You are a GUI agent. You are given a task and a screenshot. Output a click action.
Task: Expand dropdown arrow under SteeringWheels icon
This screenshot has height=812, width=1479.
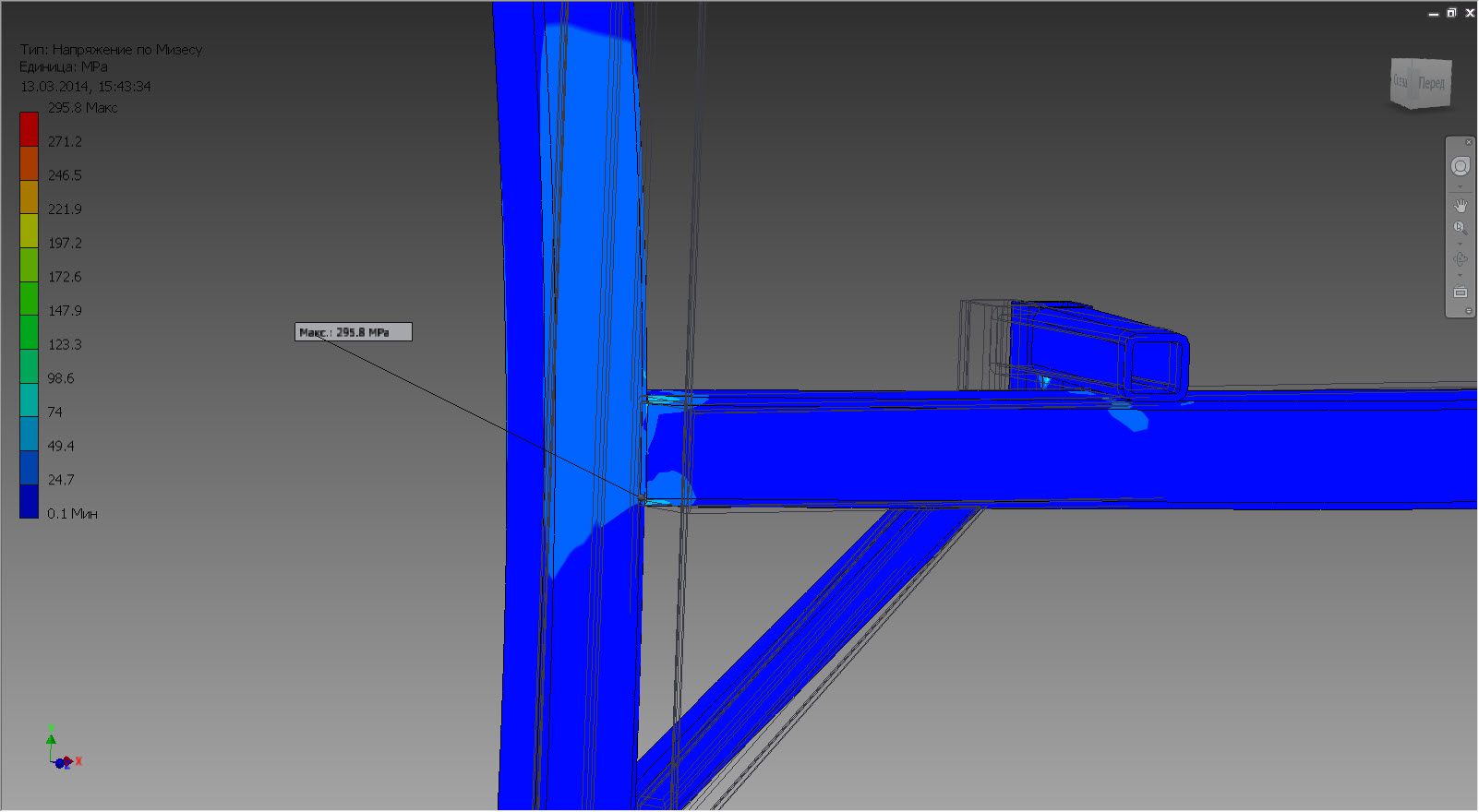click(x=1460, y=186)
